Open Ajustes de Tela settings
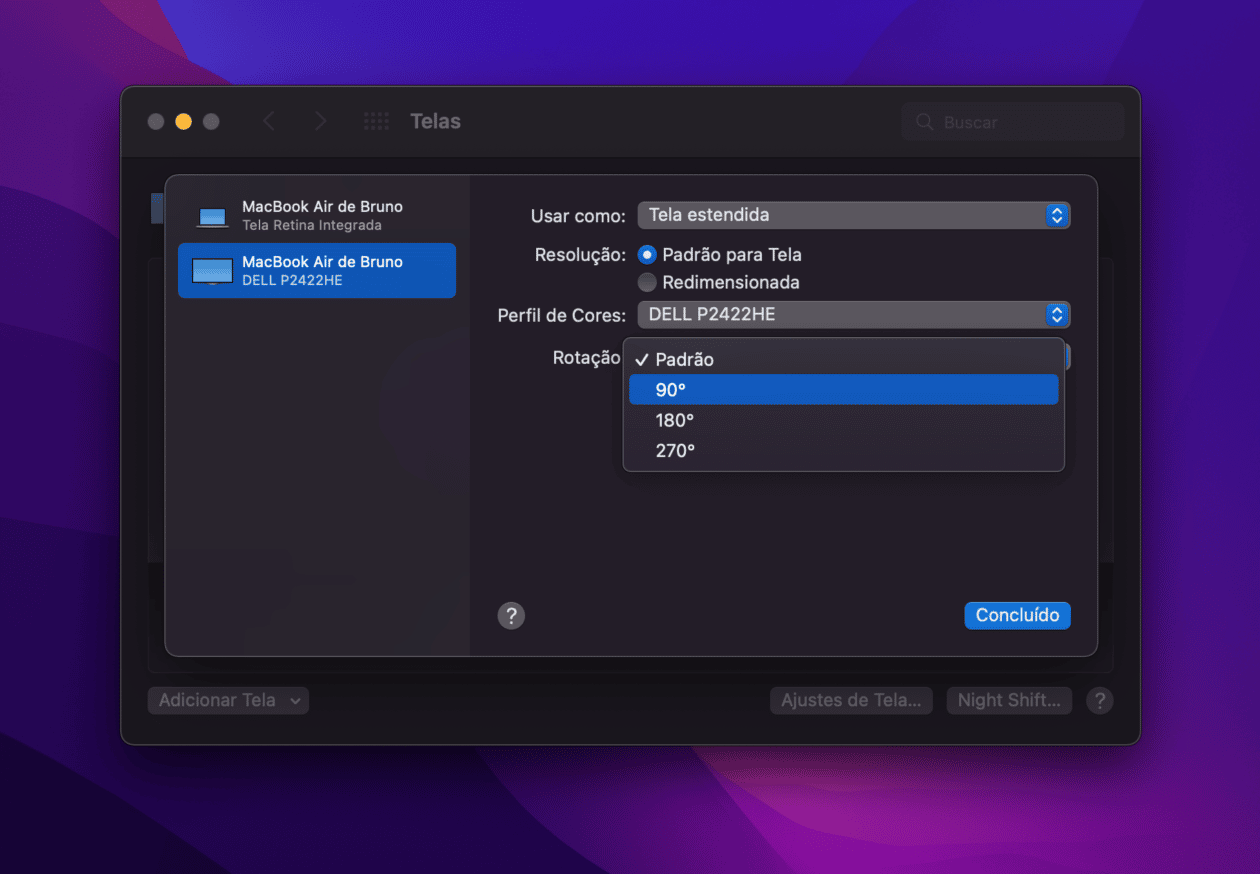Image resolution: width=1260 pixels, height=874 pixels. point(851,700)
